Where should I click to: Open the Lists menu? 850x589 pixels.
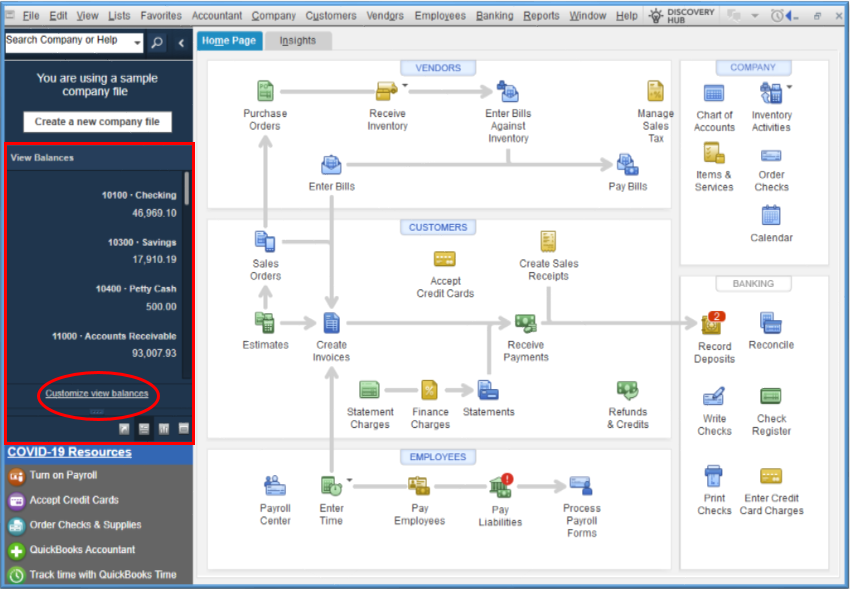(x=119, y=16)
